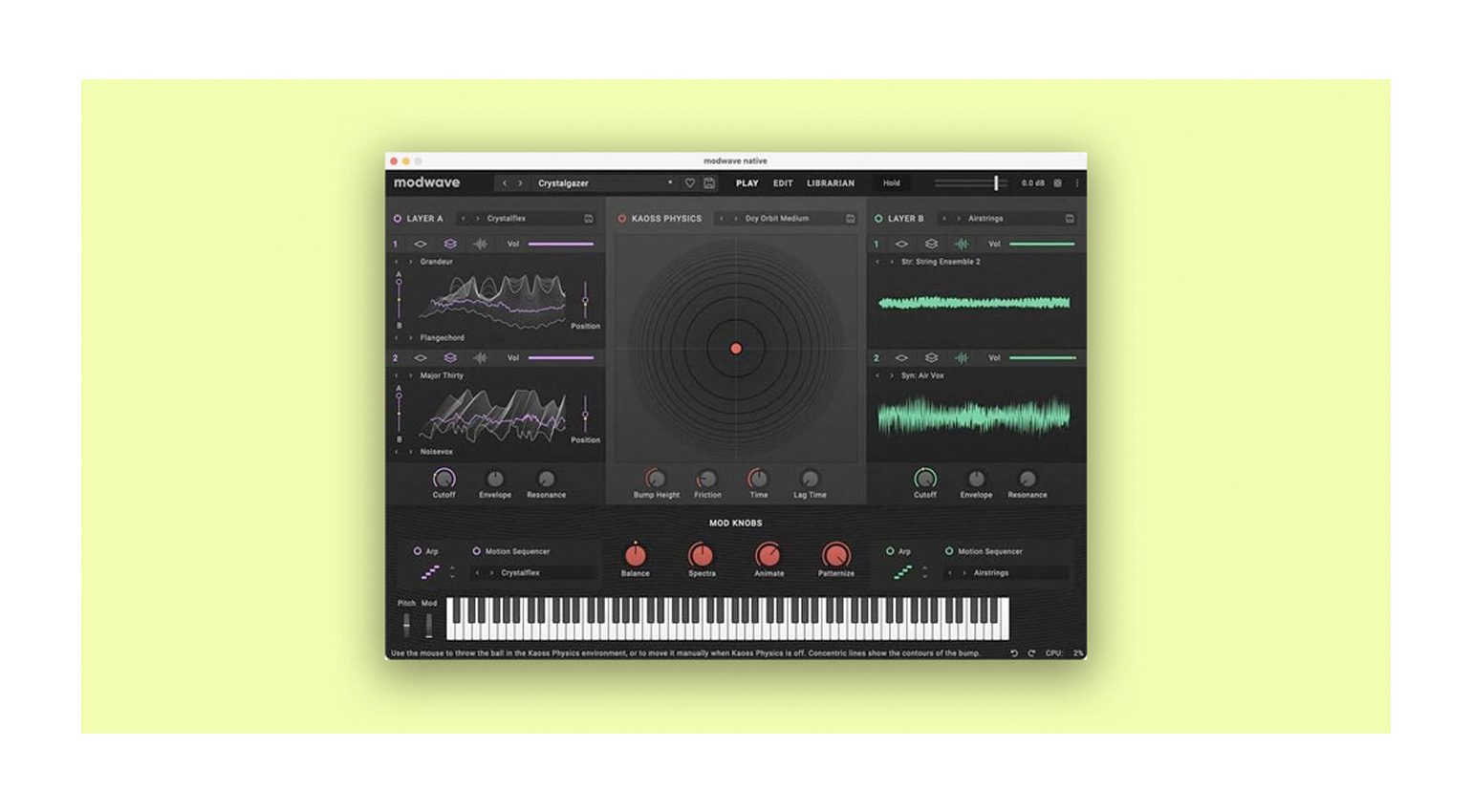
Task: Toggle Layer A power button
Action: point(398,219)
